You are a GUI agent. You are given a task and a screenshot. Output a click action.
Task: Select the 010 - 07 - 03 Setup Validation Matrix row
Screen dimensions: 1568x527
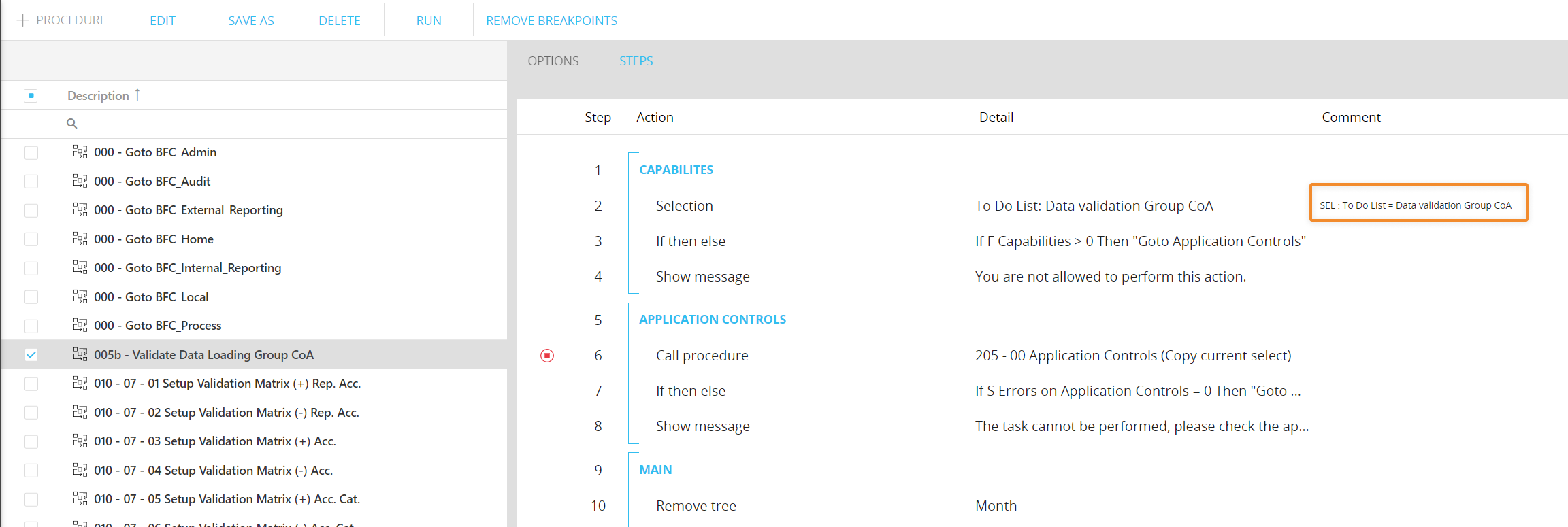pos(215,441)
